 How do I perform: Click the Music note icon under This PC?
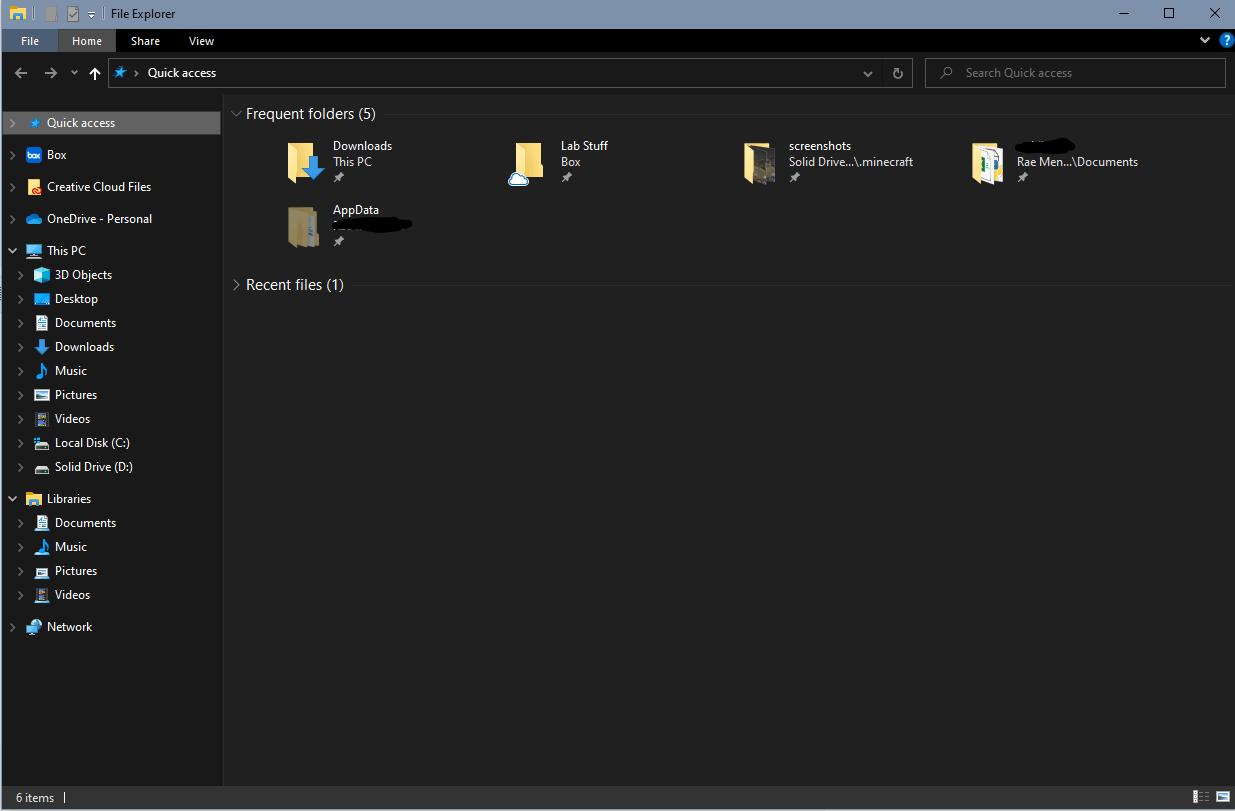pyautogui.click(x=42, y=371)
